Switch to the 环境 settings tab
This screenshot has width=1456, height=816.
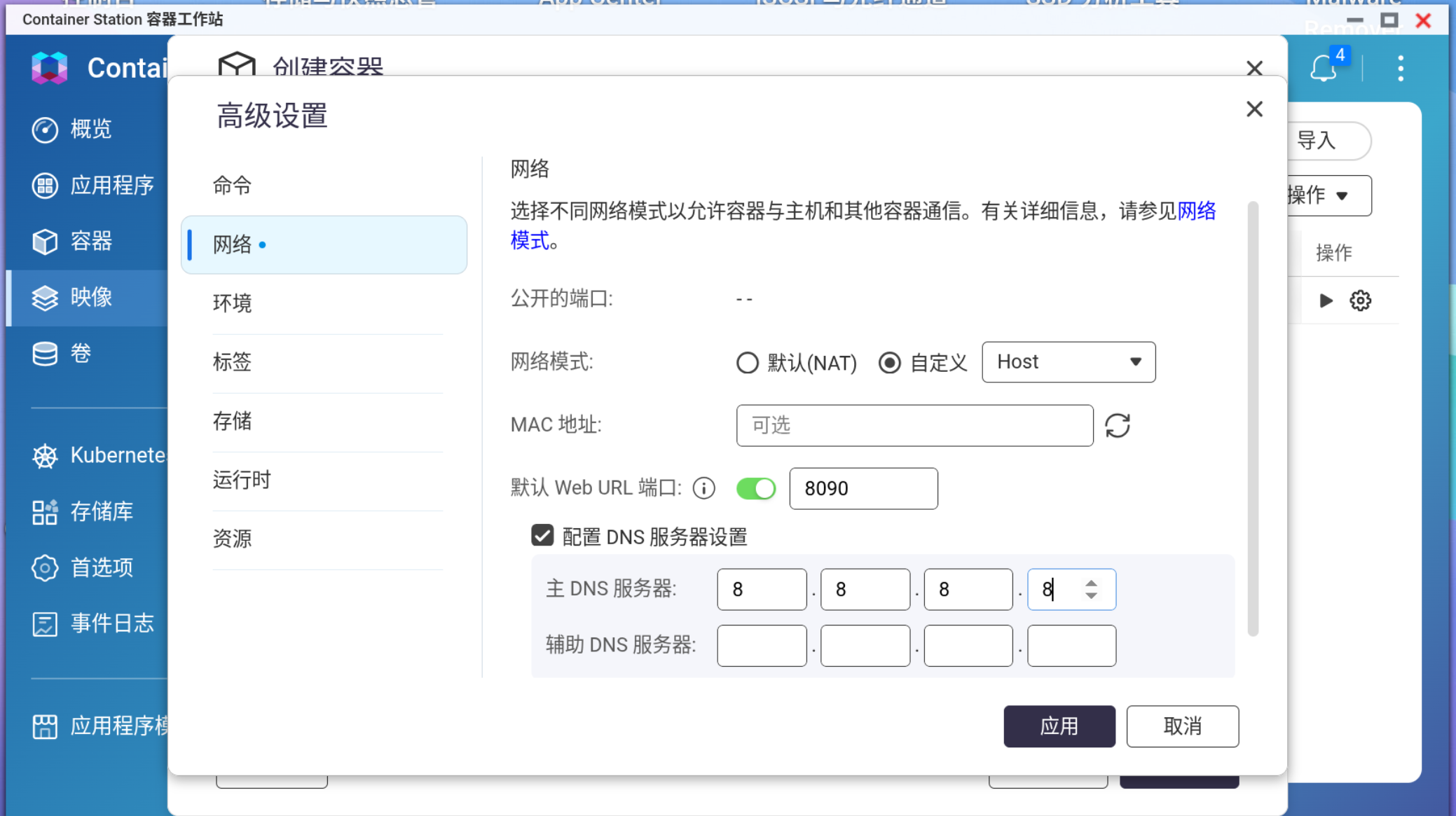pyautogui.click(x=232, y=303)
